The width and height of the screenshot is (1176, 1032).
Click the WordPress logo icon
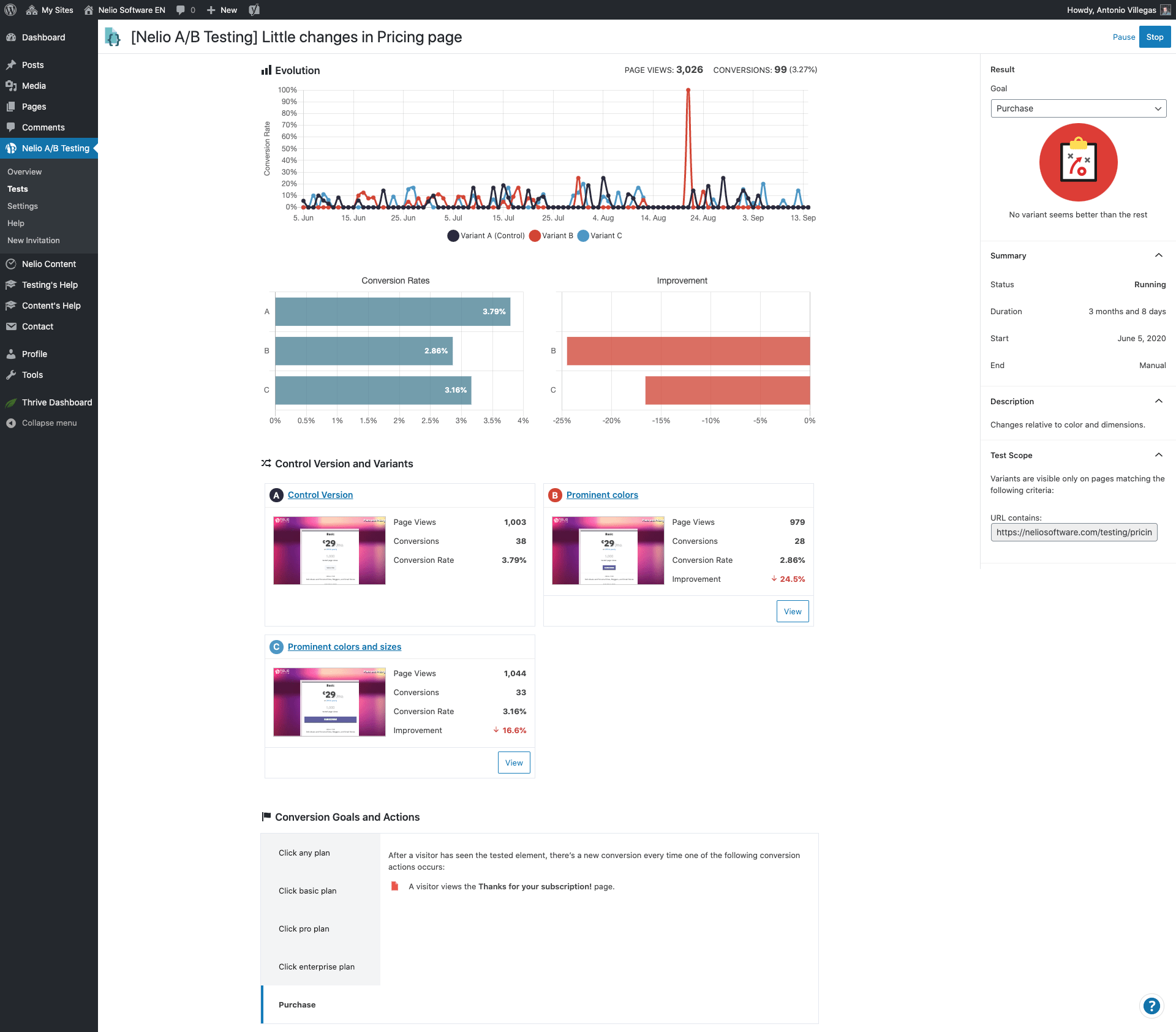[x=10, y=10]
